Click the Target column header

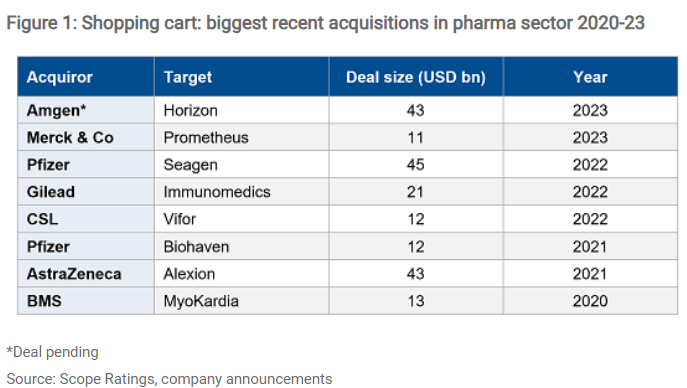[x=241, y=77]
